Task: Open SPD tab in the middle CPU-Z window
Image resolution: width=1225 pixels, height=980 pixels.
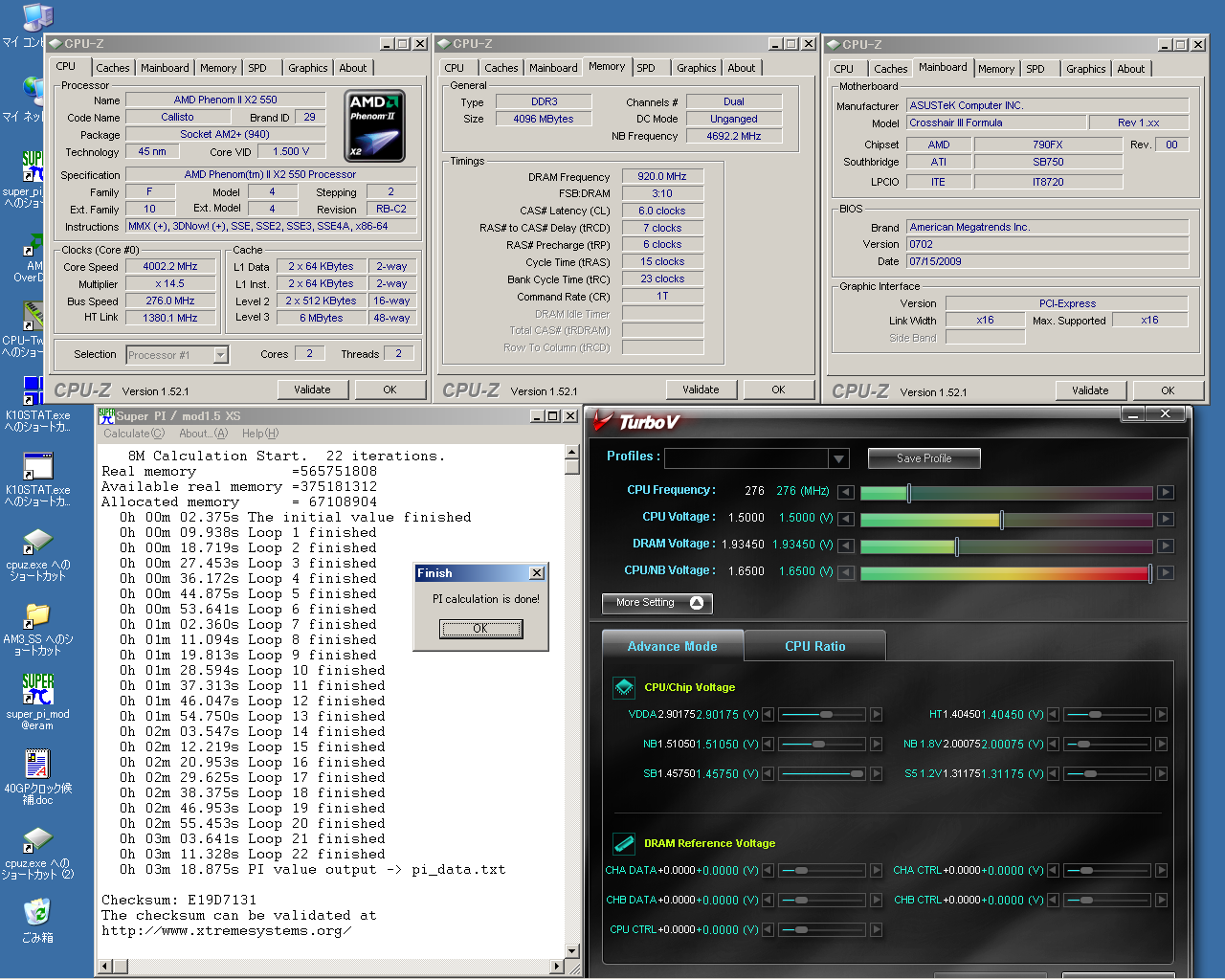Action: coord(646,68)
